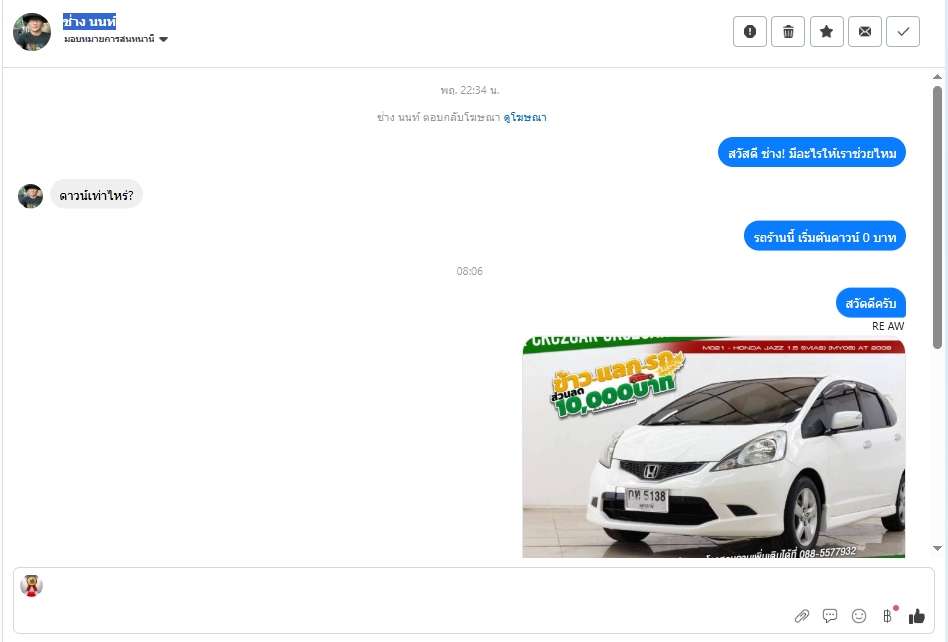Click page avatar in the reply box
The image size is (948, 642).
(x=31, y=585)
